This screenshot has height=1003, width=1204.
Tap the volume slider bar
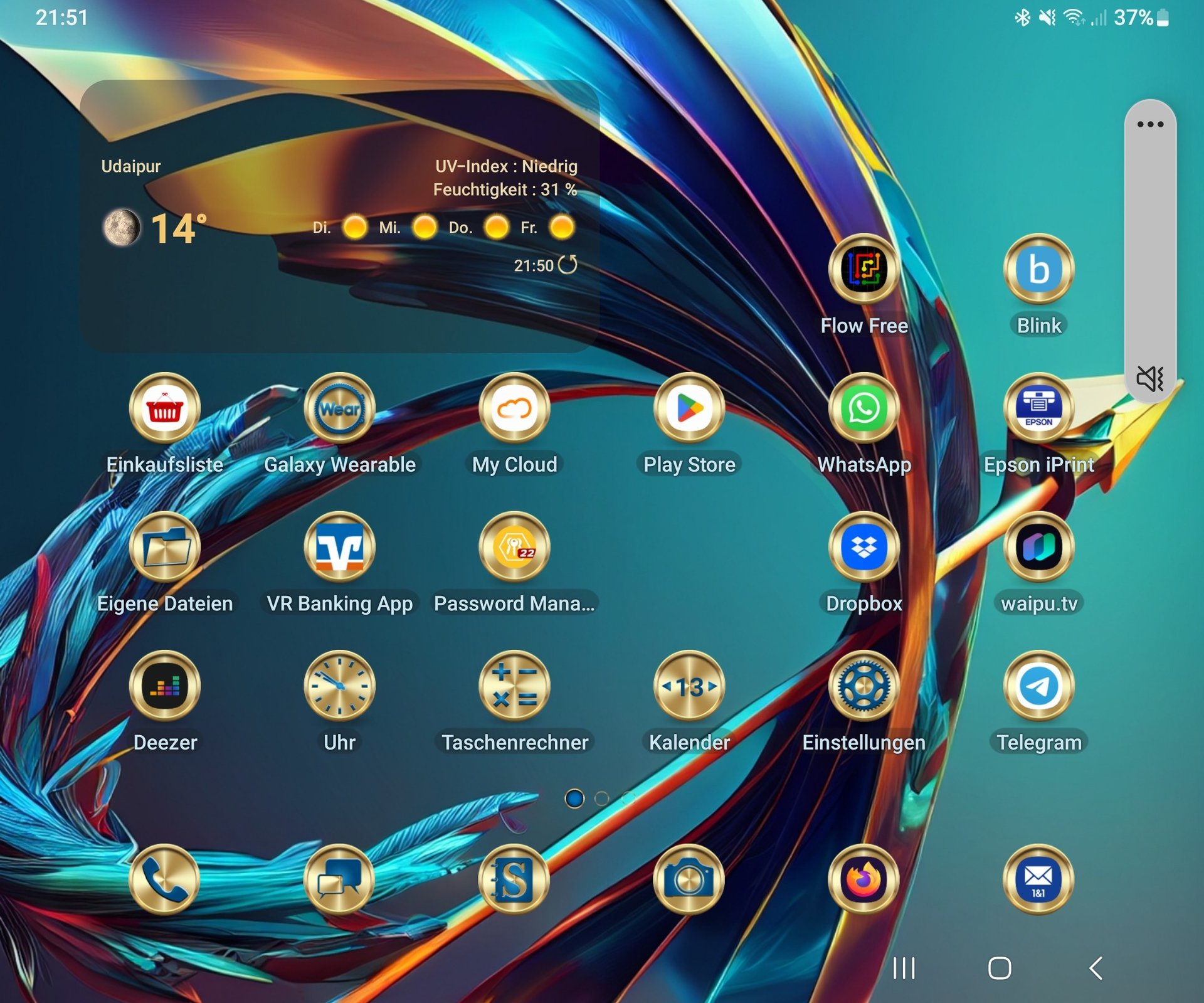[1150, 251]
